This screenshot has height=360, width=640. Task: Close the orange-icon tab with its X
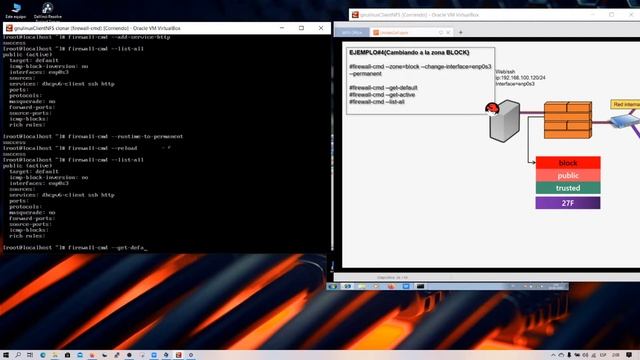point(448,32)
